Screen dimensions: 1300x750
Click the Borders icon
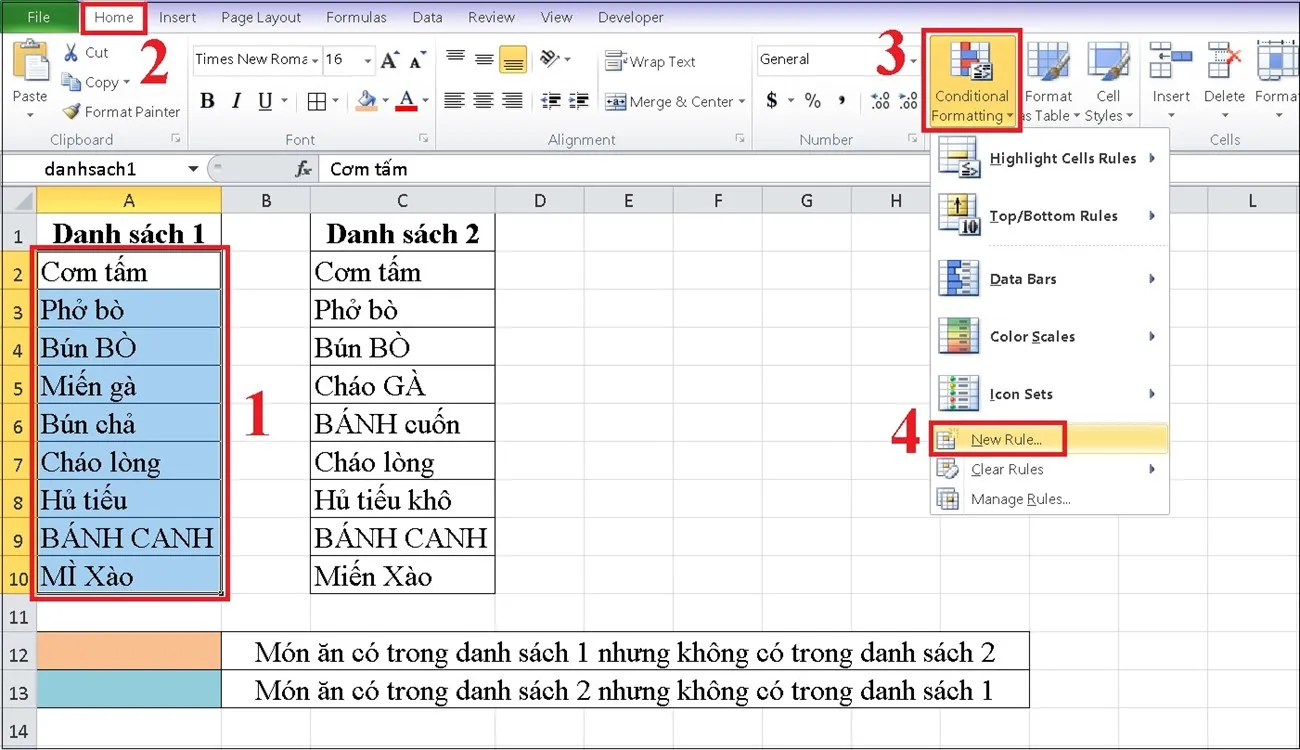click(x=316, y=101)
